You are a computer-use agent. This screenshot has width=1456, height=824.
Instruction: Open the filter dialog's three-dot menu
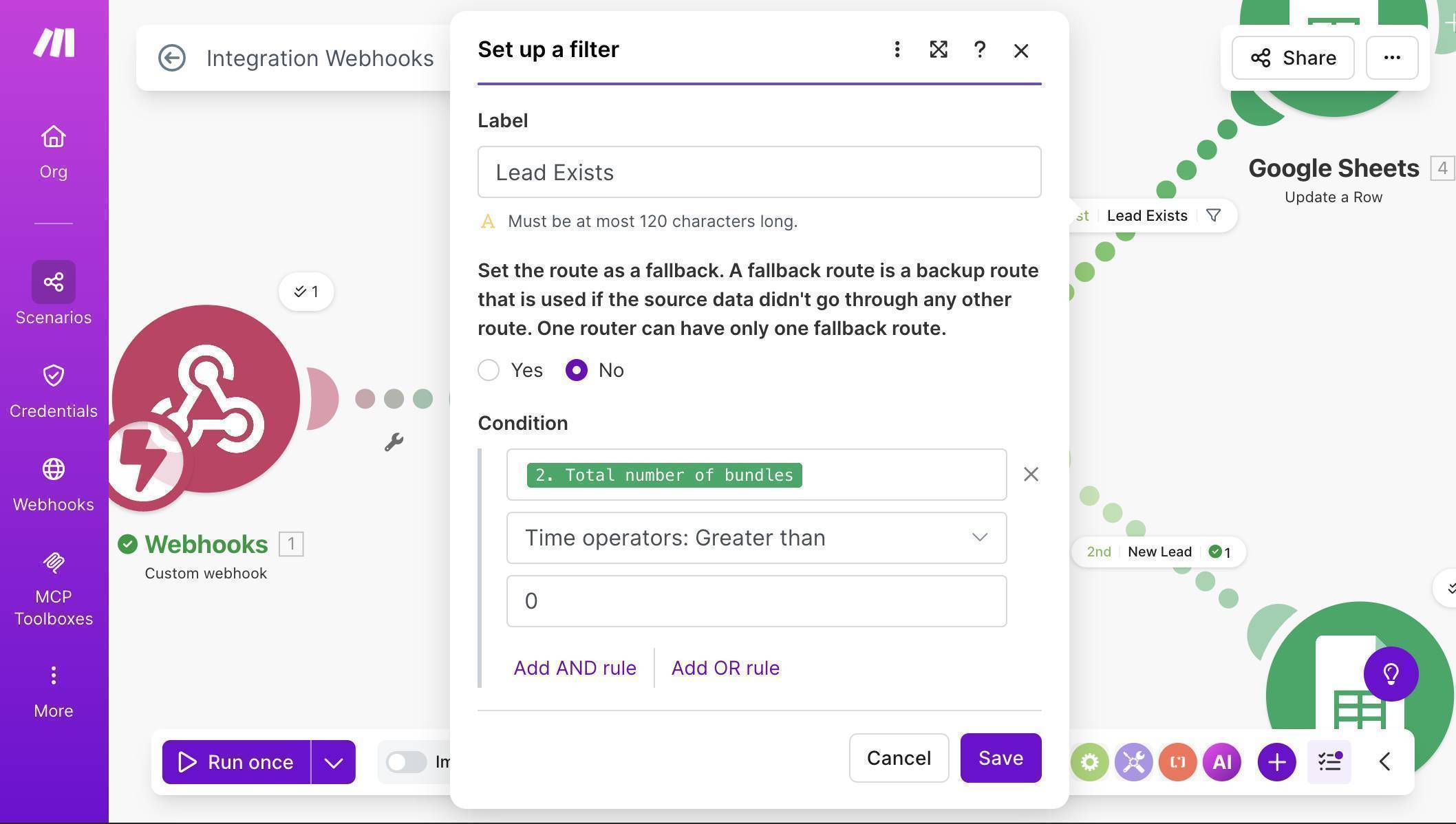point(897,50)
